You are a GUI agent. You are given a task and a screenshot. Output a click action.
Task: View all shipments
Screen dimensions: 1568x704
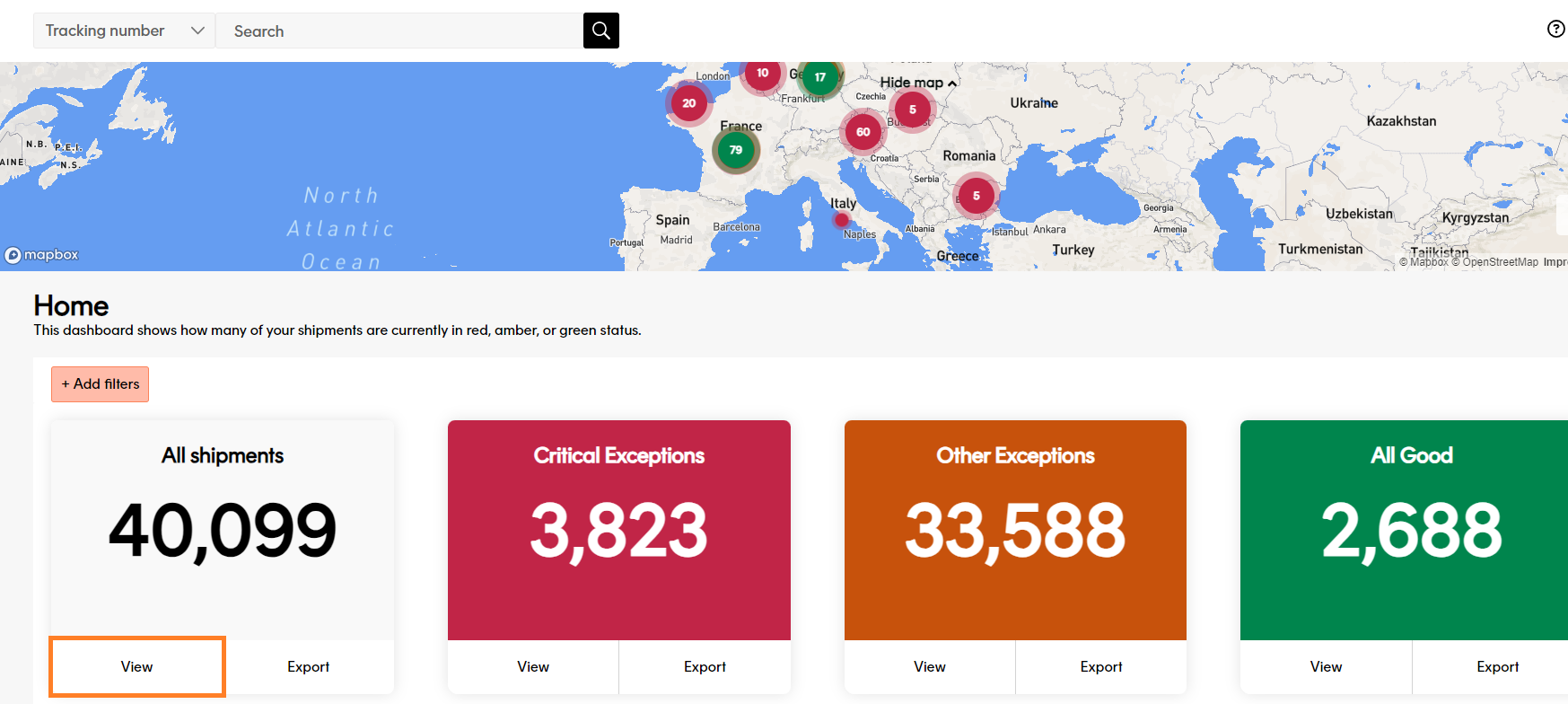pos(136,666)
